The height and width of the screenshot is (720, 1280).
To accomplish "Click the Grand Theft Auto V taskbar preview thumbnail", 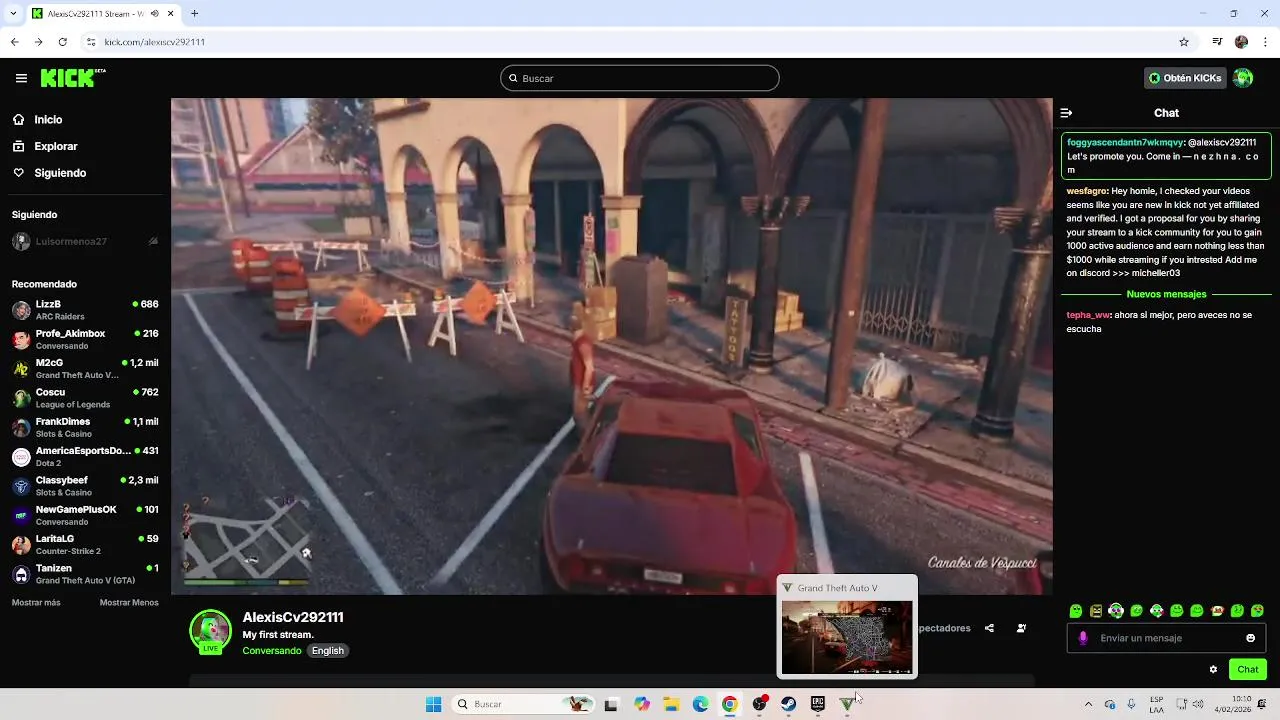I will tap(847, 637).
